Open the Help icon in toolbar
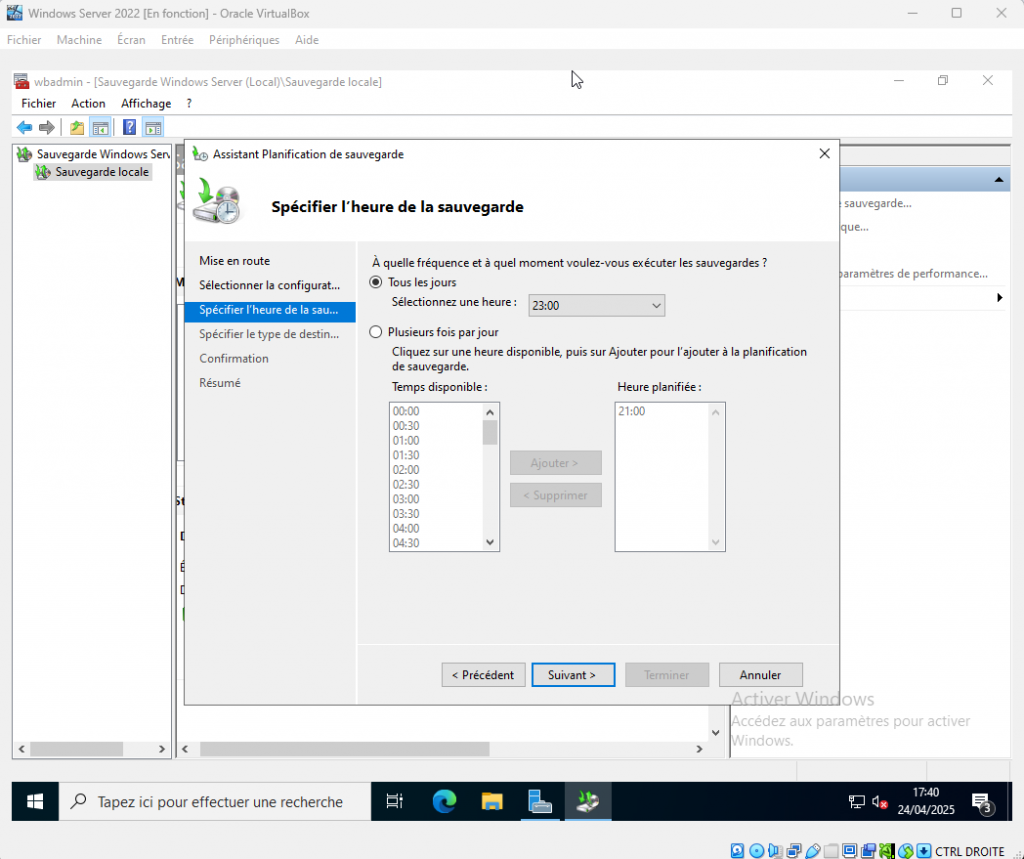This screenshot has width=1024, height=859. (x=129, y=127)
